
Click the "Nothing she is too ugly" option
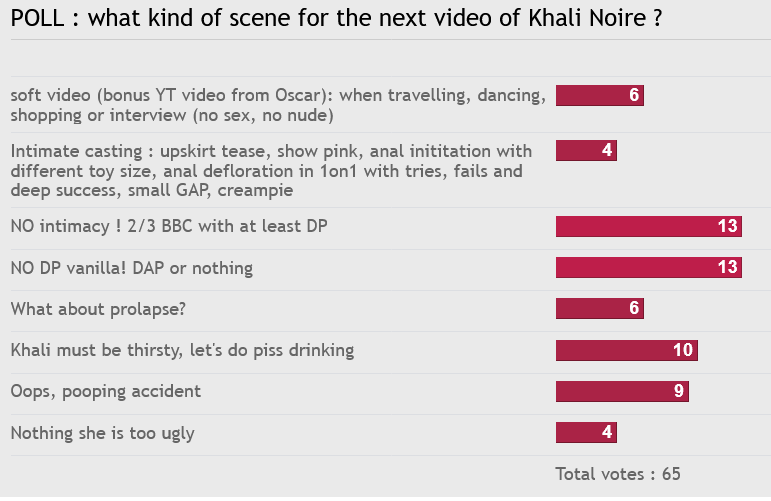click(102, 433)
